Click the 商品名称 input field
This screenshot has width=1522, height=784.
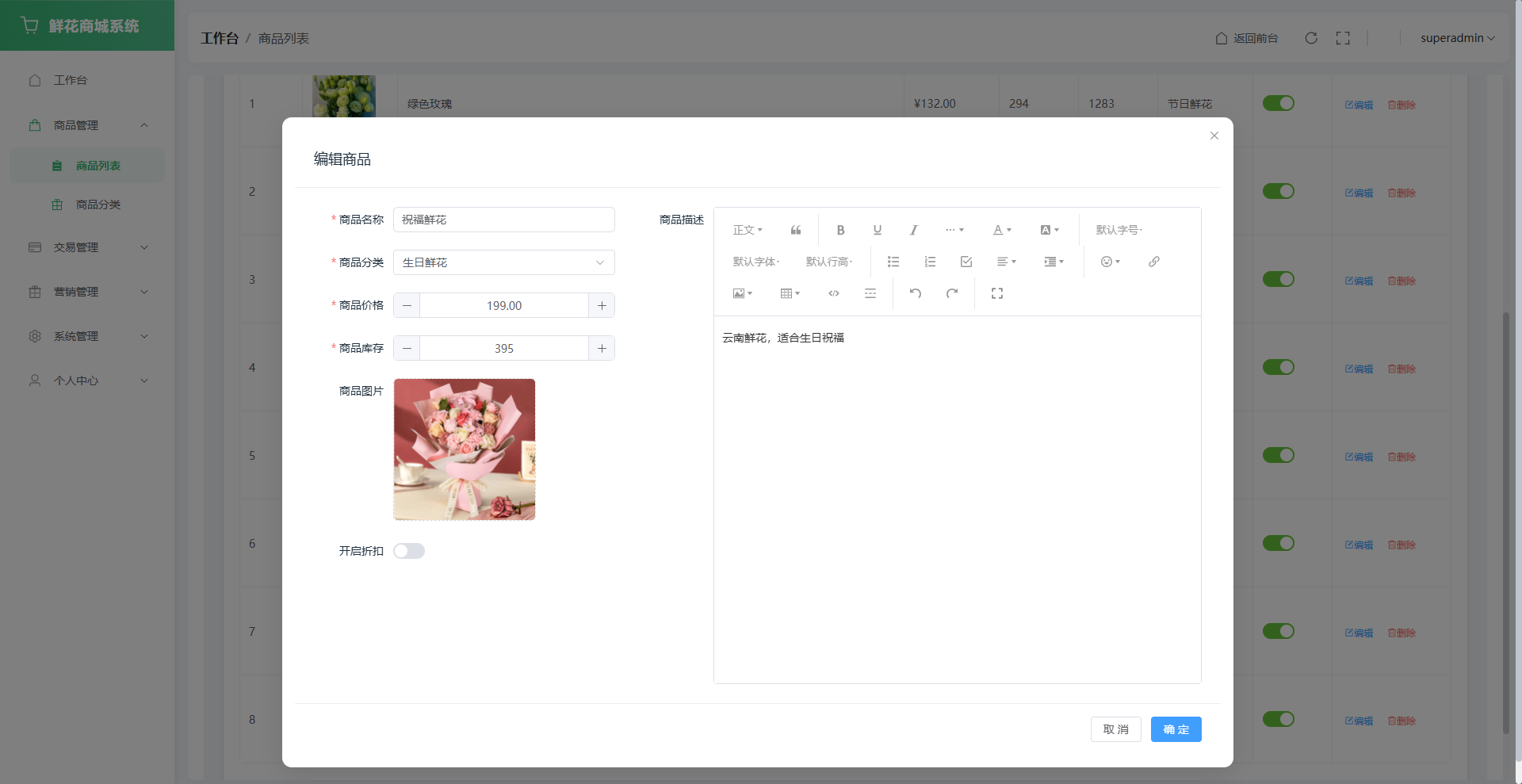pos(503,220)
